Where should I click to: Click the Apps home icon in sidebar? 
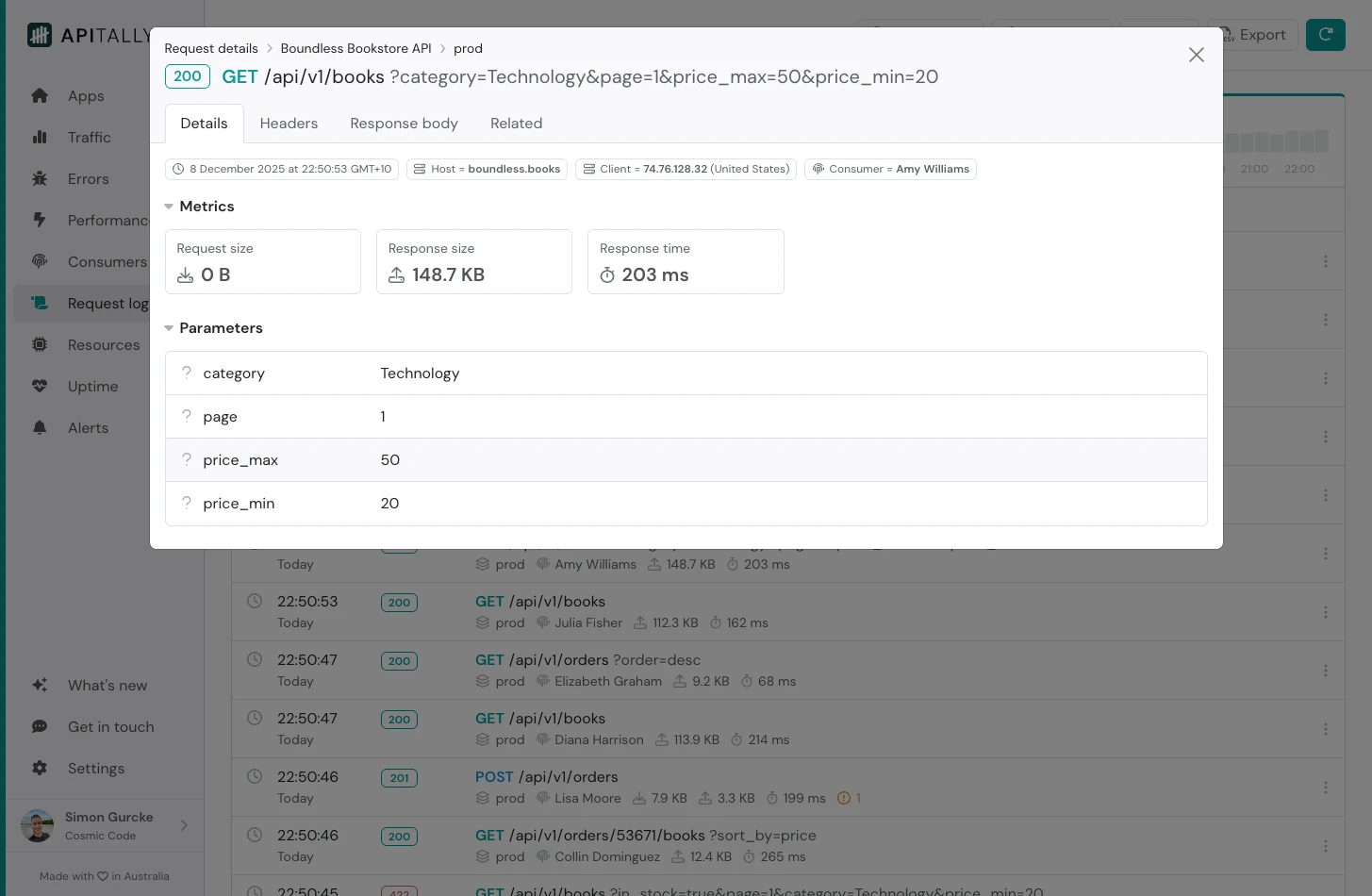click(x=40, y=96)
